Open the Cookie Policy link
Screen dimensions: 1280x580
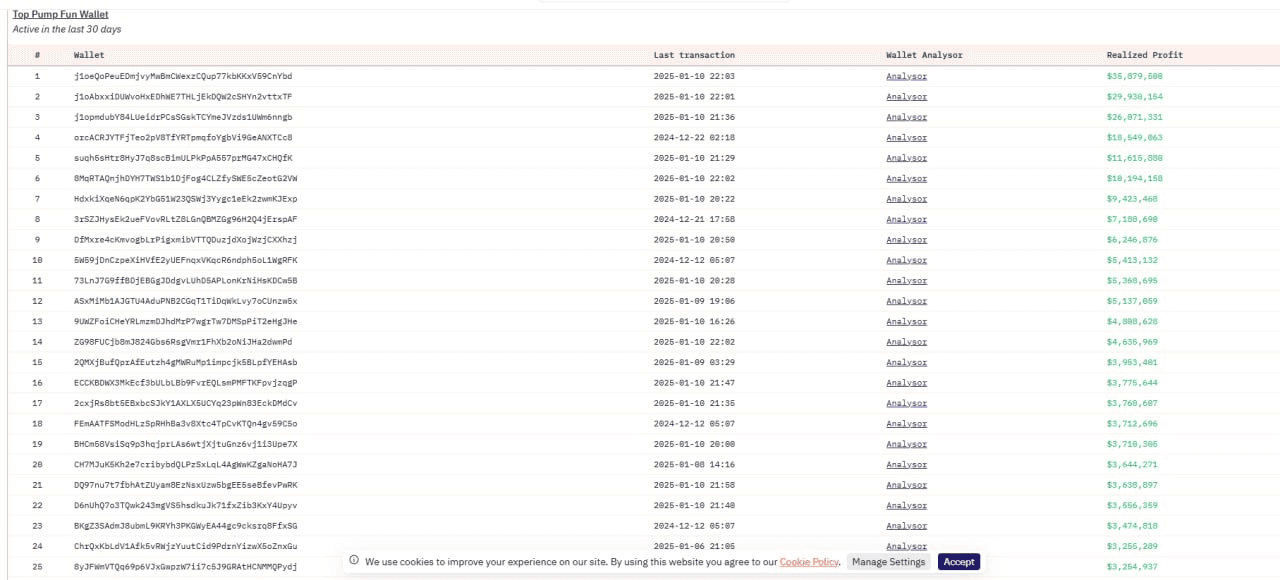point(809,562)
